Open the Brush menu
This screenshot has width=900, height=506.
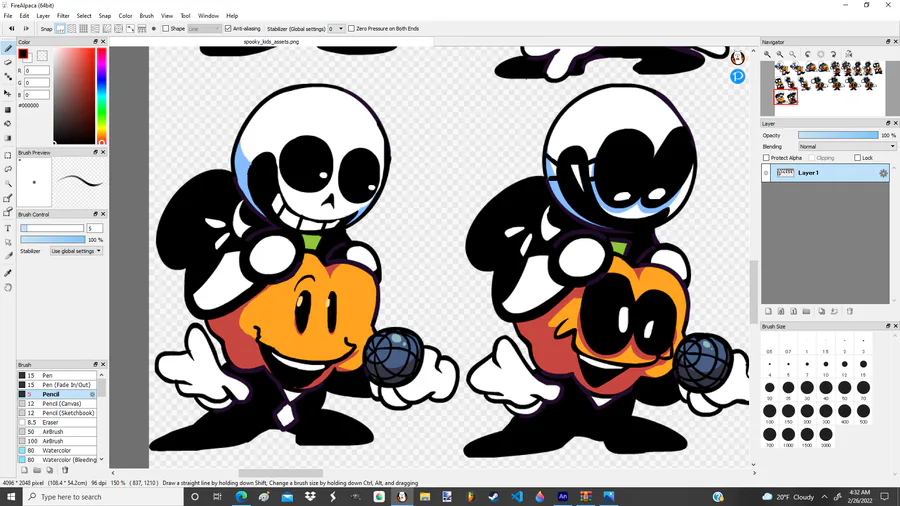pyautogui.click(x=146, y=16)
